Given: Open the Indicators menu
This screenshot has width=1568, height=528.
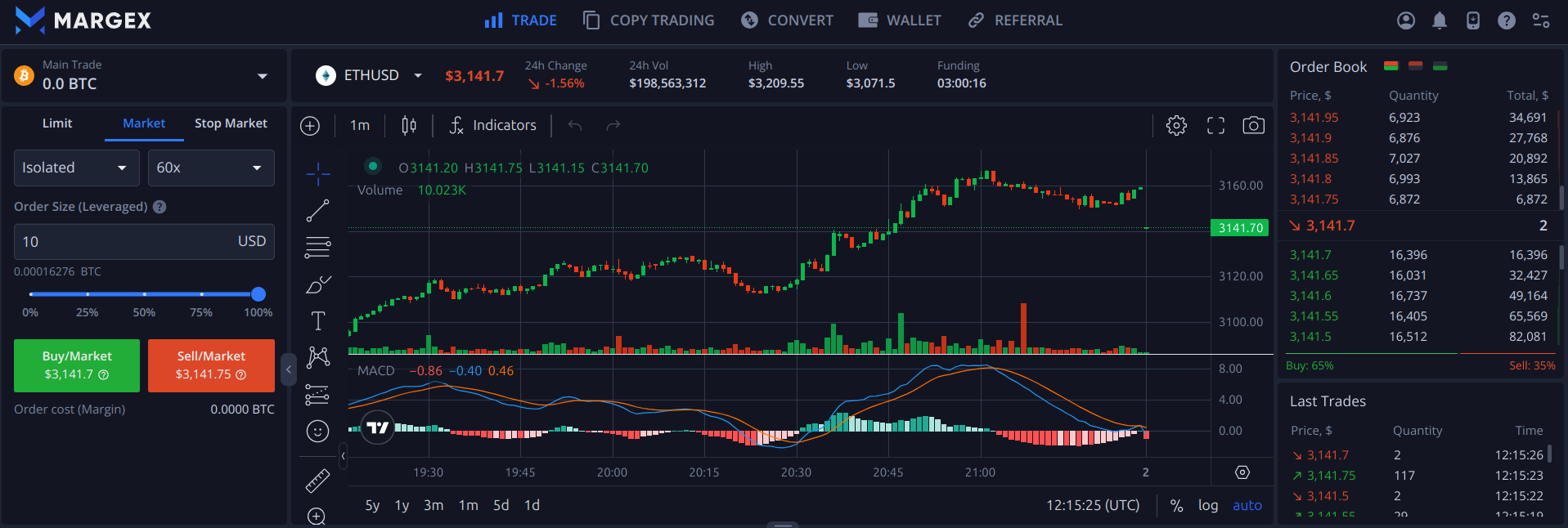Looking at the screenshot, I should click(493, 125).
